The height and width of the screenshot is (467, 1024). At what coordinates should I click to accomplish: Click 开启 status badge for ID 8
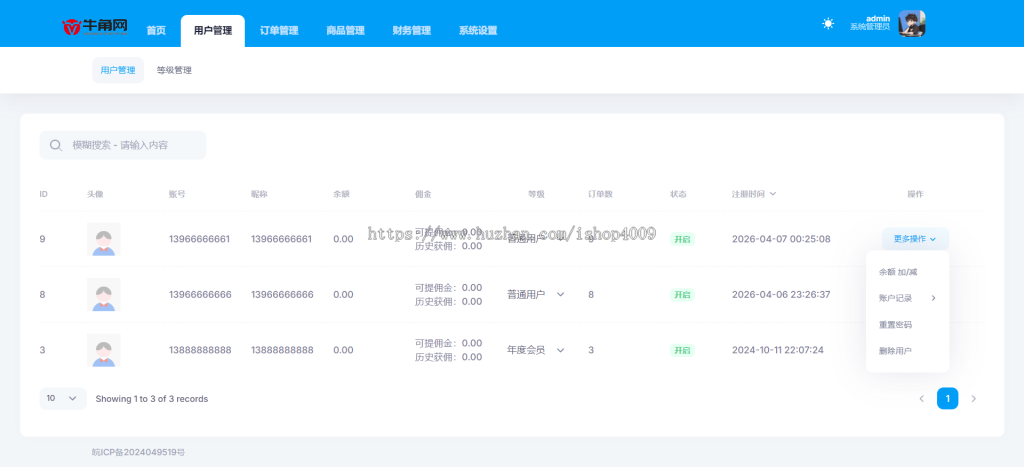682,295
